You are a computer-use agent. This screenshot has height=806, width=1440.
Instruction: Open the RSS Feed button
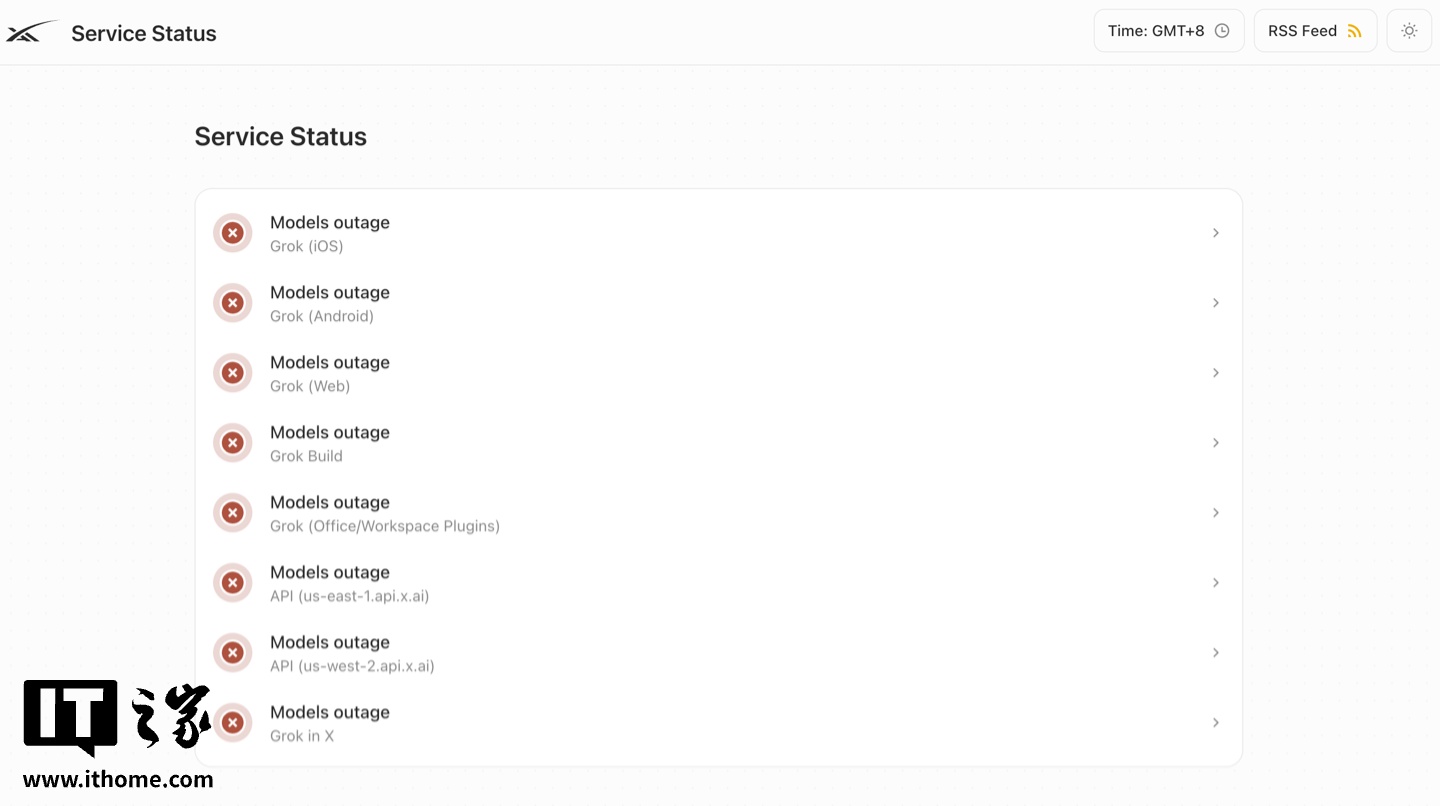coord(1315,31)
